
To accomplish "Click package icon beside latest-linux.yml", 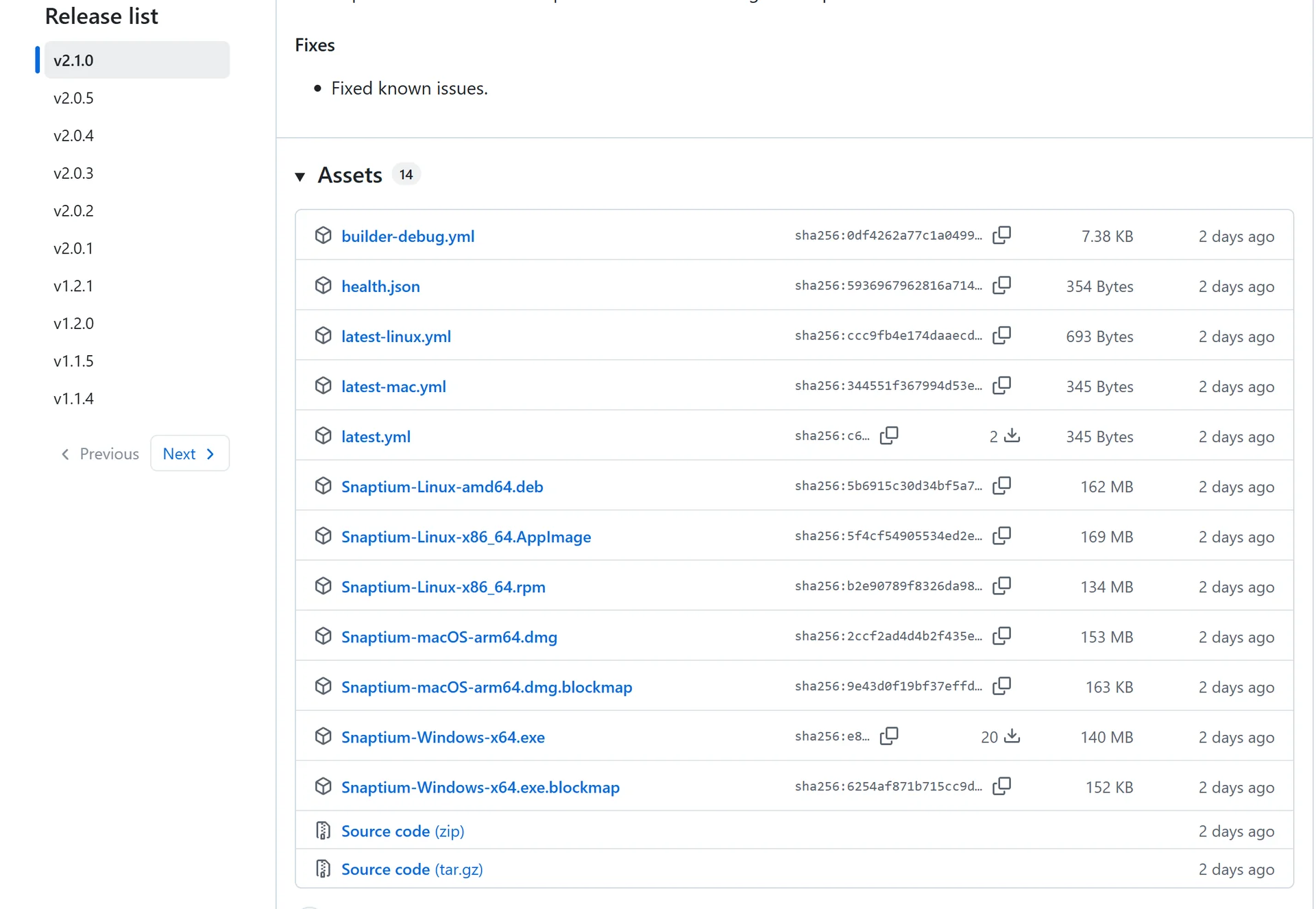I will (x=323, y=335).
